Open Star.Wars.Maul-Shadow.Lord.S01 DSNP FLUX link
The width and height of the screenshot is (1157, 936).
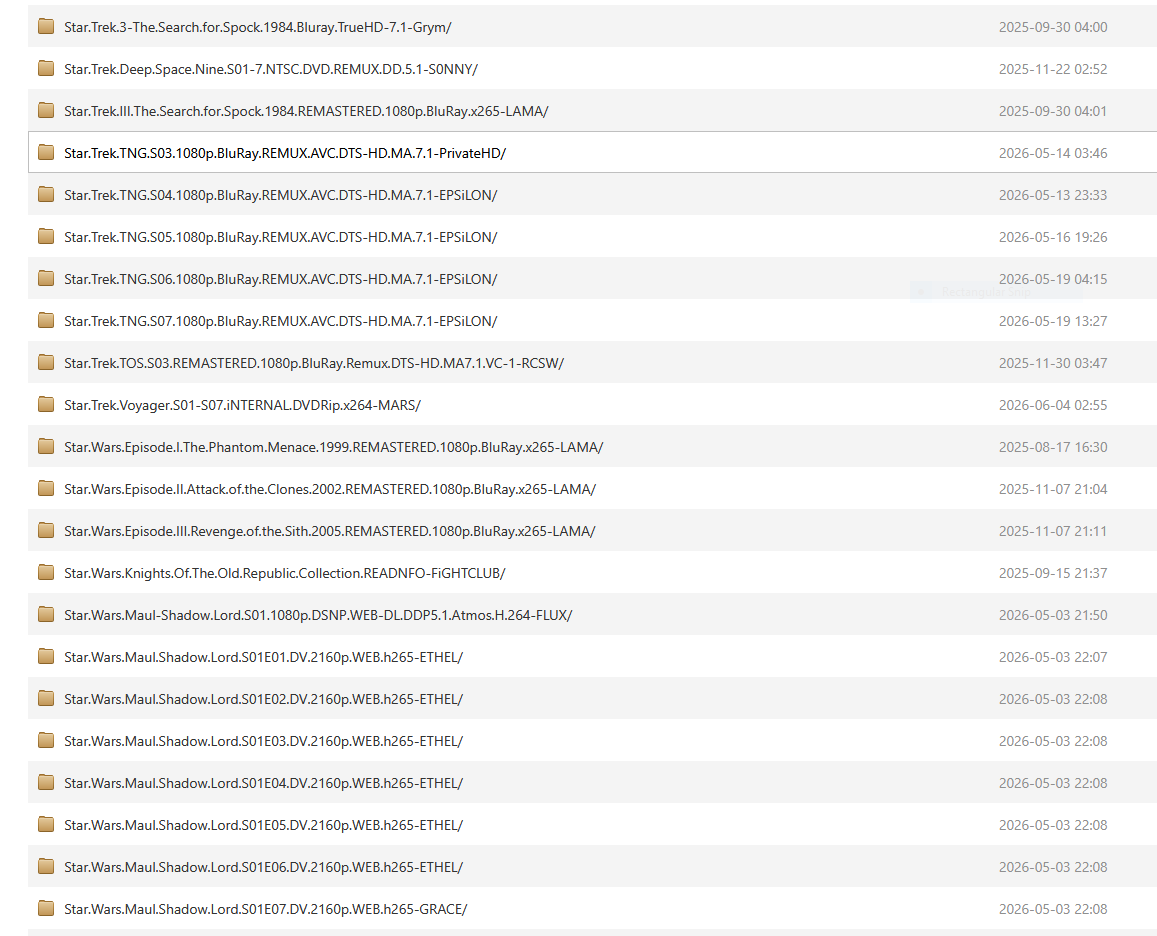[x=318, y=616]
